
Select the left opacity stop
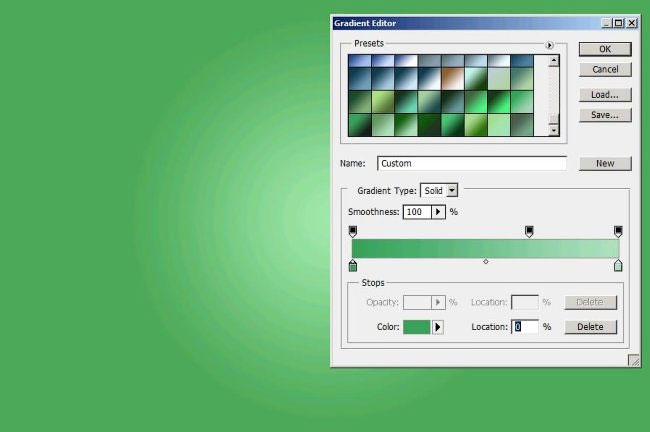[353, 231]
